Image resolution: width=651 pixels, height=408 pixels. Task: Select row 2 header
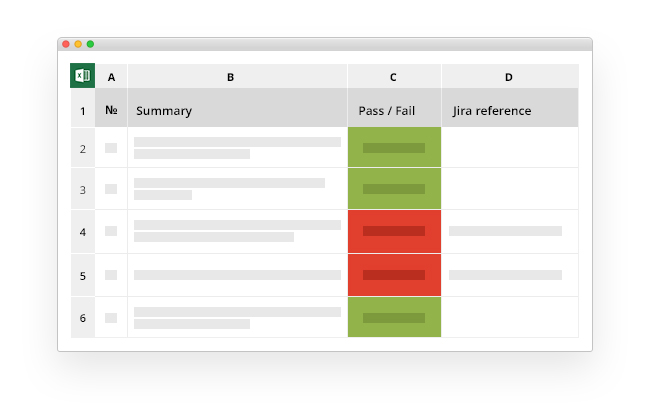click(x=82, y=148)
